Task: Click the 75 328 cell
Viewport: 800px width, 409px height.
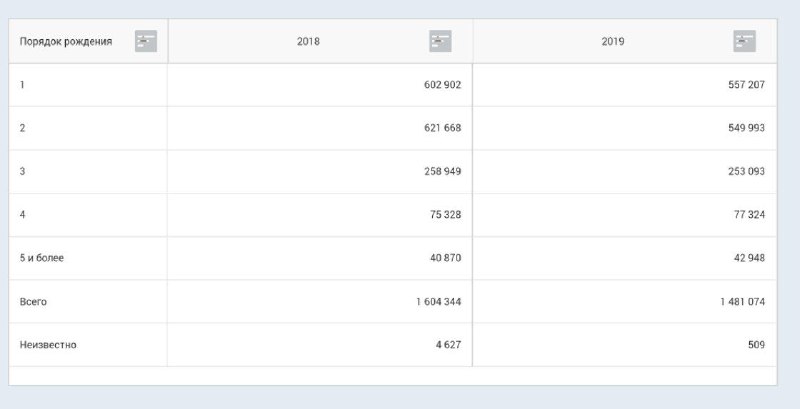Action: pyautogui.click(x=445, y=215)
